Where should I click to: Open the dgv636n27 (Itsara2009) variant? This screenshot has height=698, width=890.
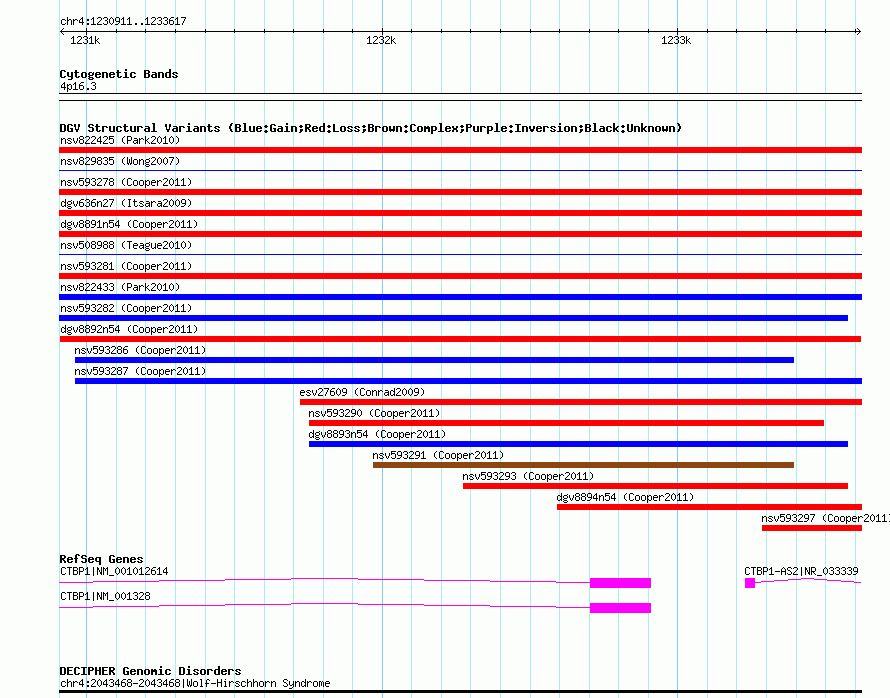coord(126,203)
